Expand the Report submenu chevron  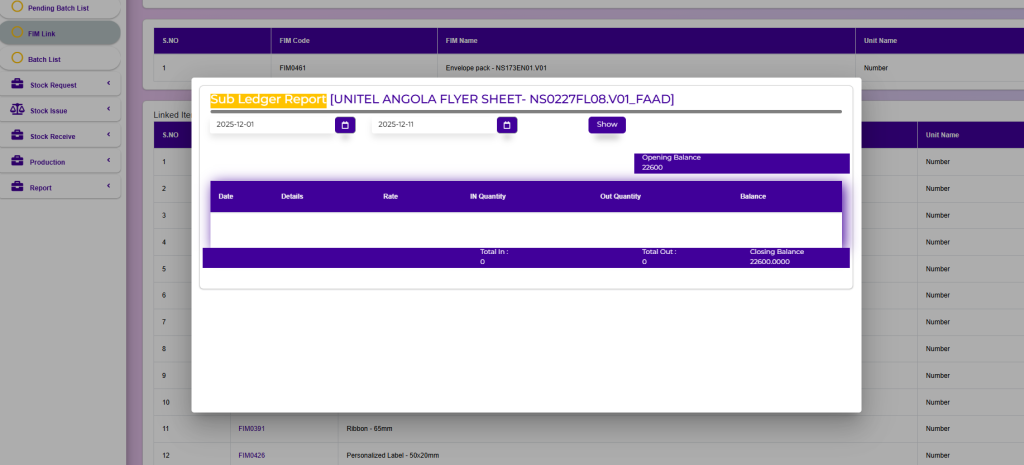(x=108, y=187)
